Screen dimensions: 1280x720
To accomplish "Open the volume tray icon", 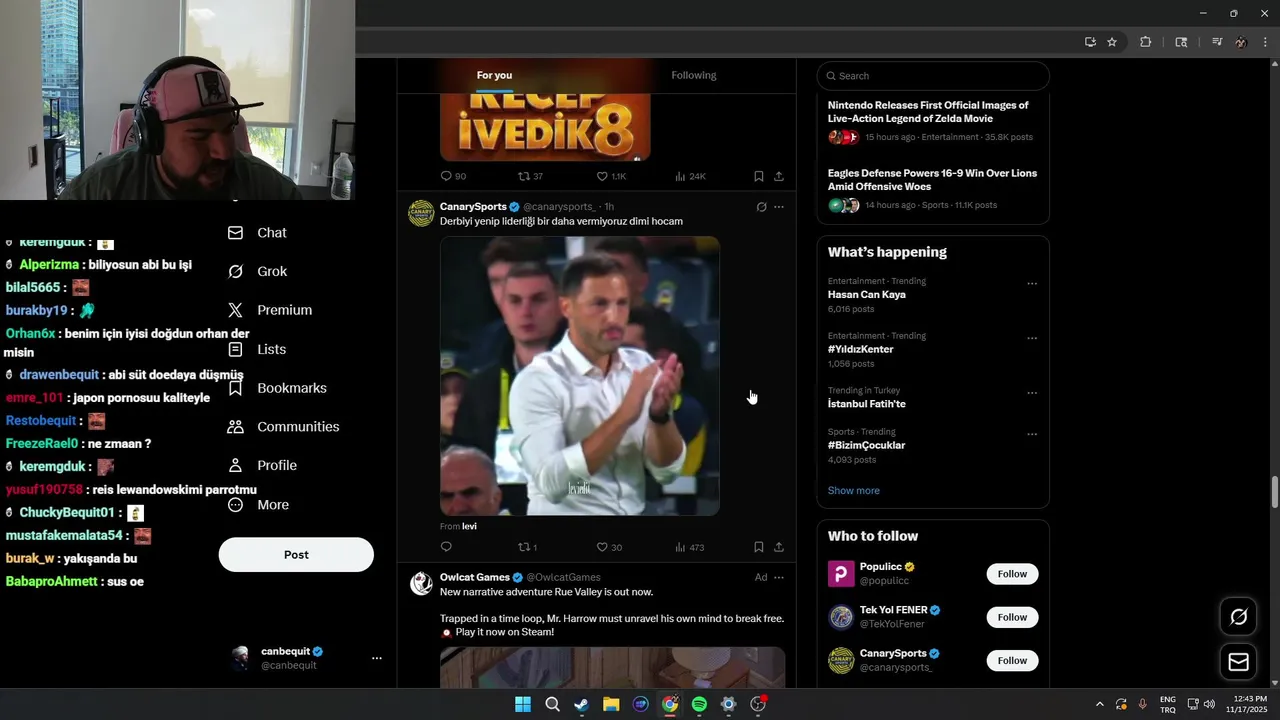I will click(1209, 704).
